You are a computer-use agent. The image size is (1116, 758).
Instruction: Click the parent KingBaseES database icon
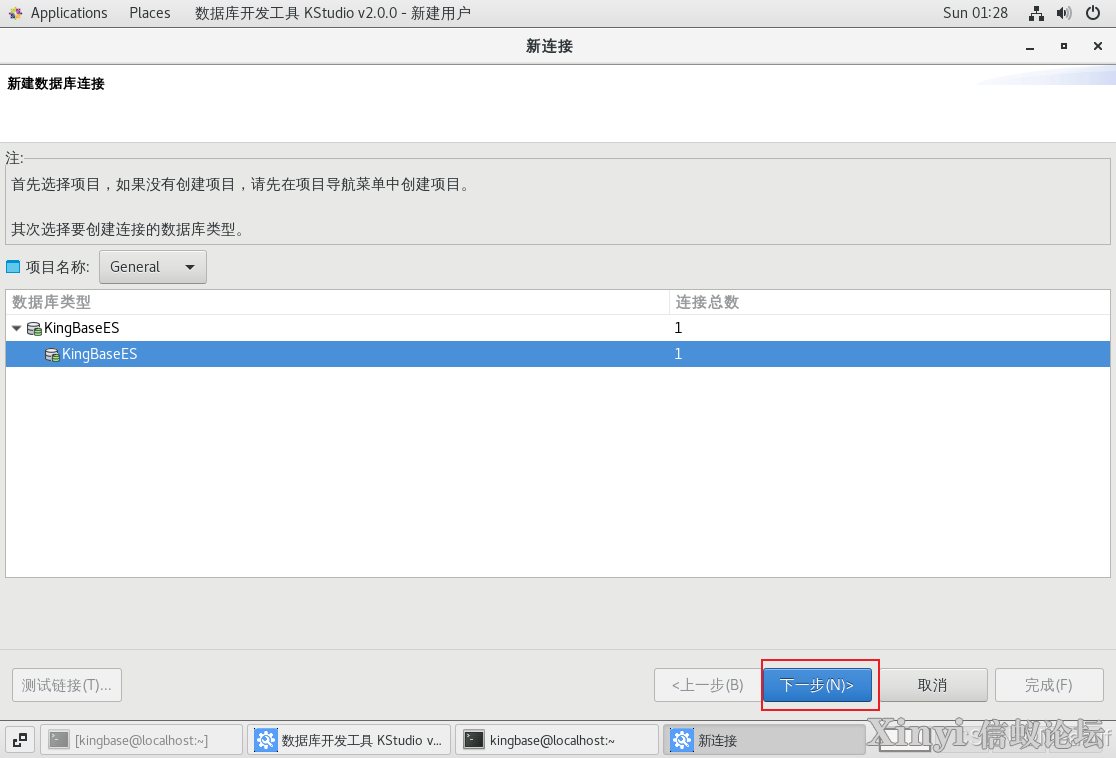pyautogui.click(x=33, y=329)
